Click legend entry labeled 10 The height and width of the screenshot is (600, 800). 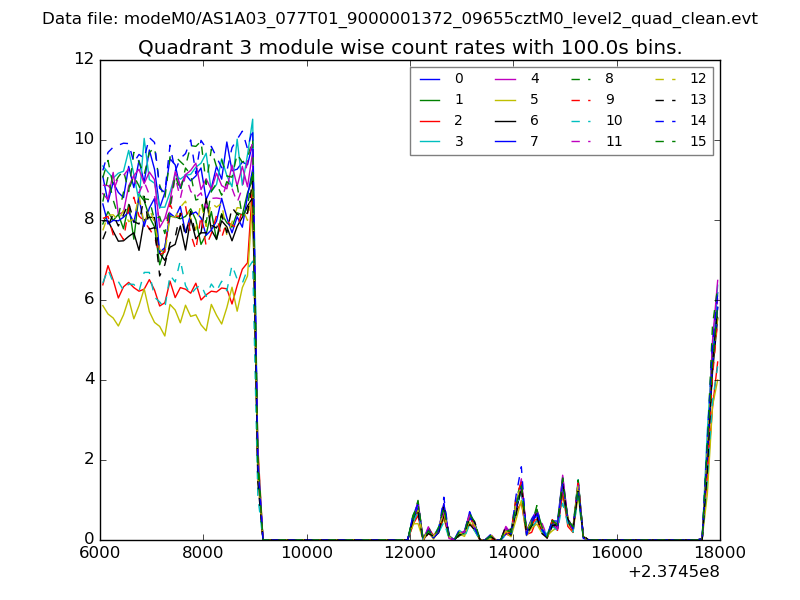coord(597,120)
